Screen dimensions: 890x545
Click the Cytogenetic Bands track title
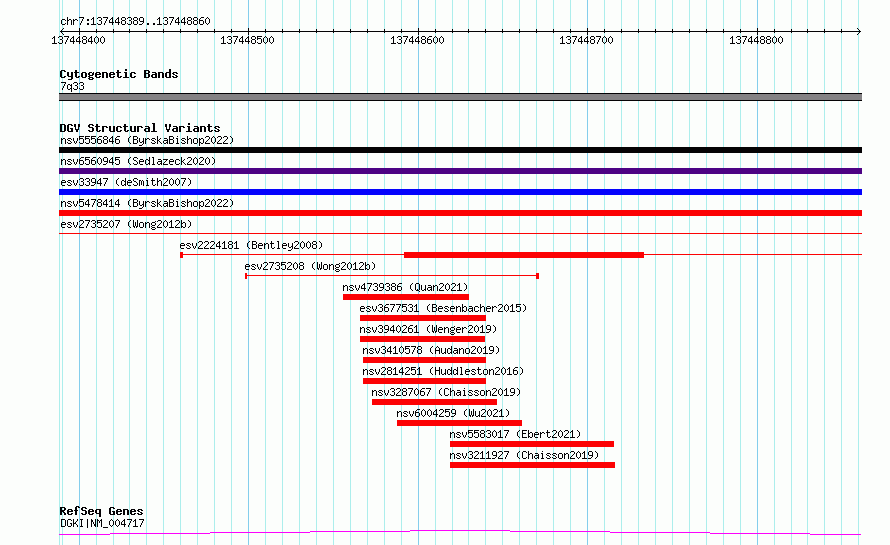point(119,74)
